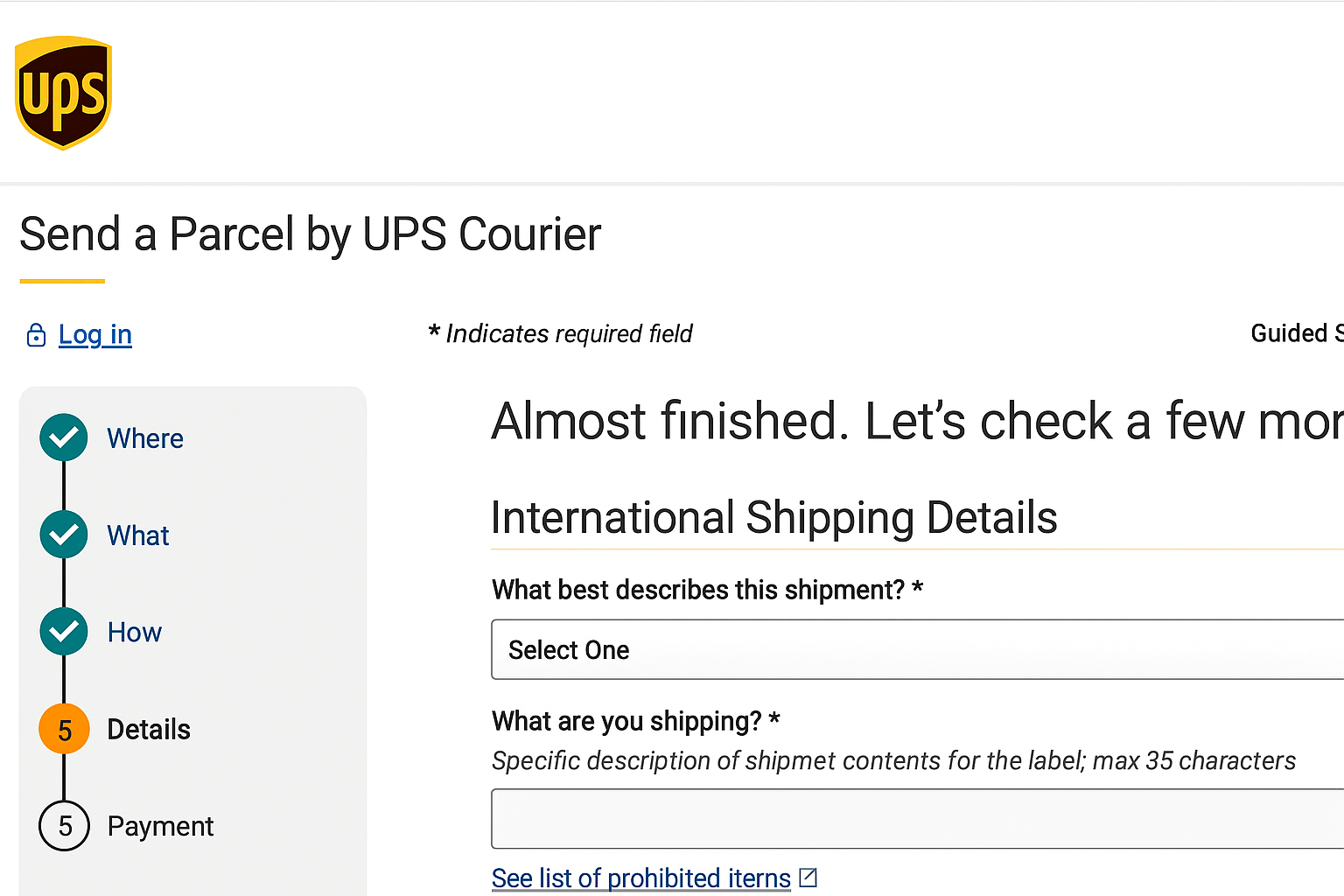This screenshot has width=1344, height=896.
Task: Click the What step's completed checkmark
Action: pos(63,535)
